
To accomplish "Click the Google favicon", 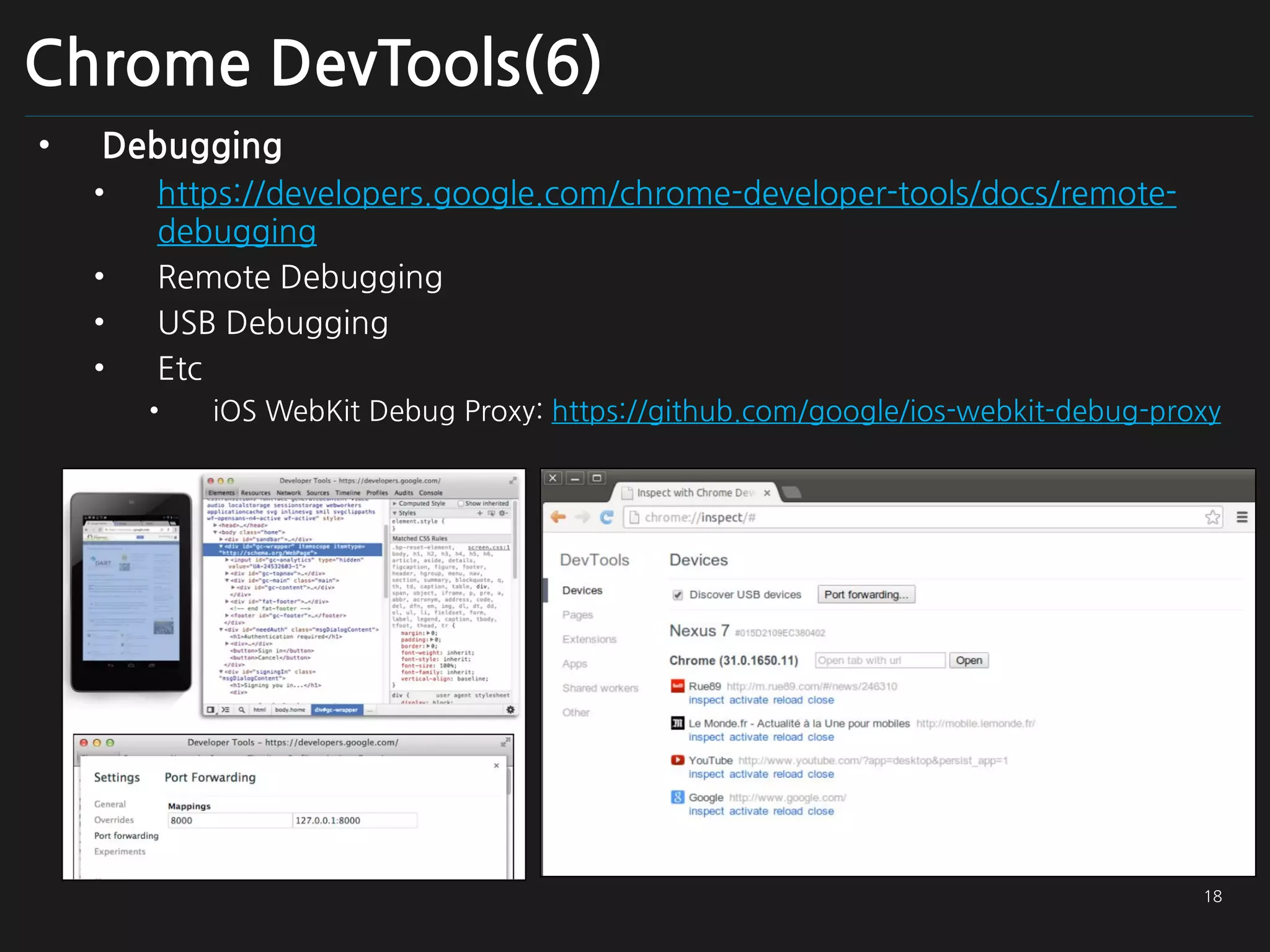I will tap(678, 797).
